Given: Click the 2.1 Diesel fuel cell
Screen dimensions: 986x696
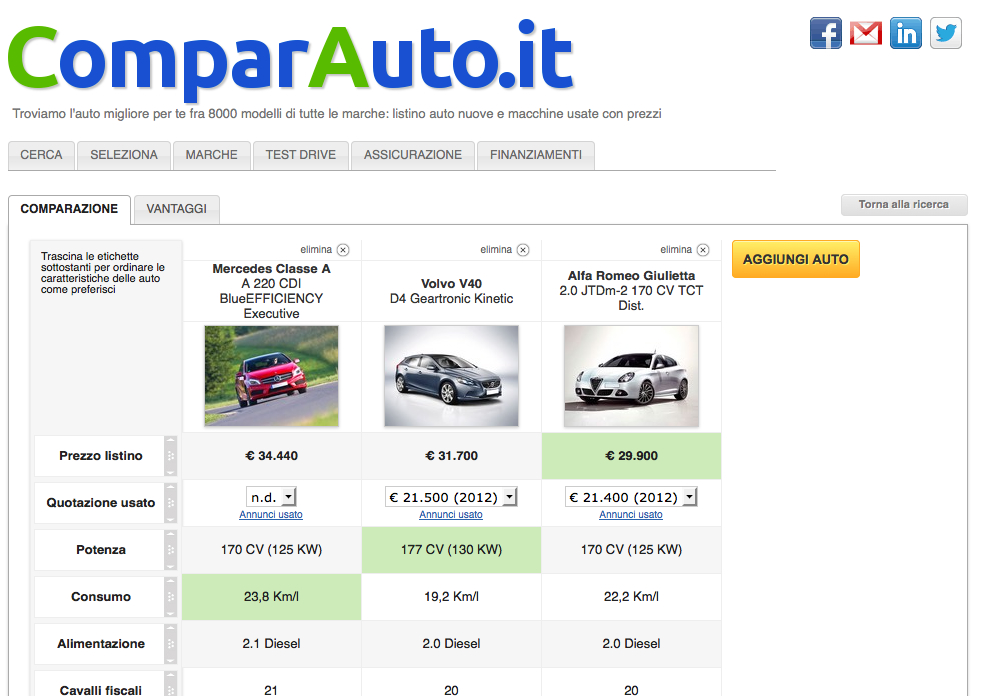Looking at the screenshot, I should 272,644.
